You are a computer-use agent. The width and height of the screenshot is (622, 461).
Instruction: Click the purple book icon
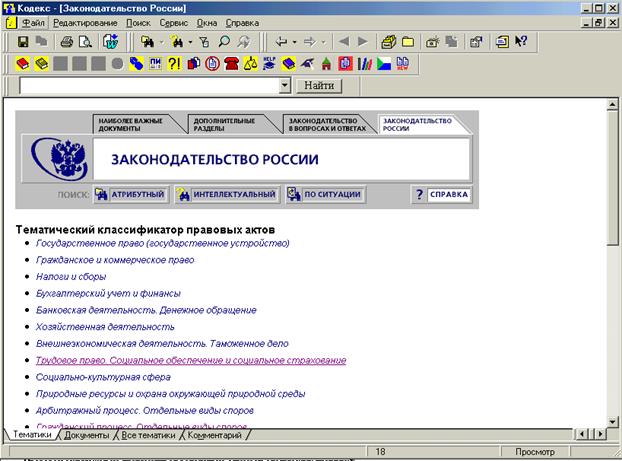(288, 63)
